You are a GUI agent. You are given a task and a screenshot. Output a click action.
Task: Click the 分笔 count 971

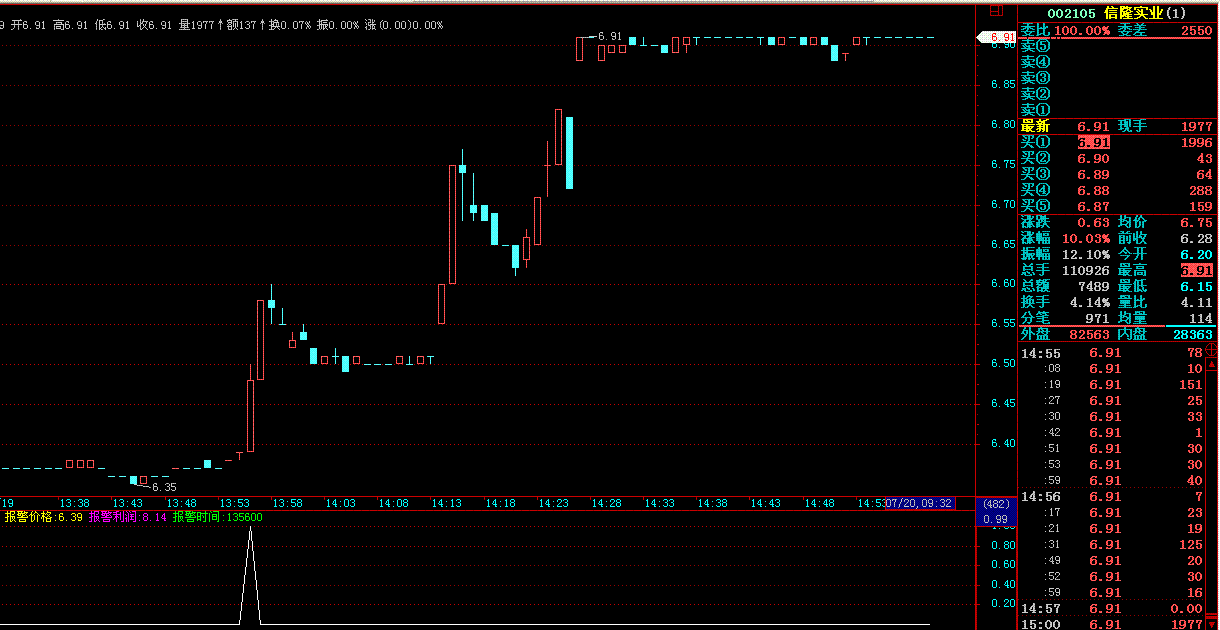pos(1097,318)
